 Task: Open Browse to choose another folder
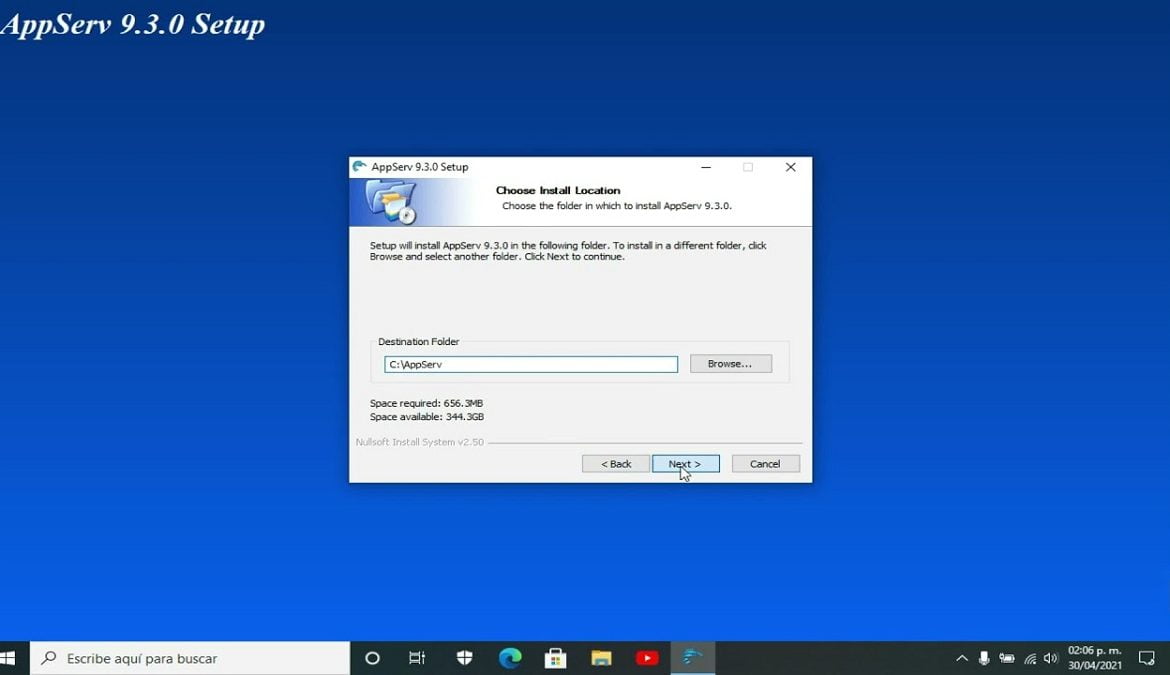tap(730, 364)
